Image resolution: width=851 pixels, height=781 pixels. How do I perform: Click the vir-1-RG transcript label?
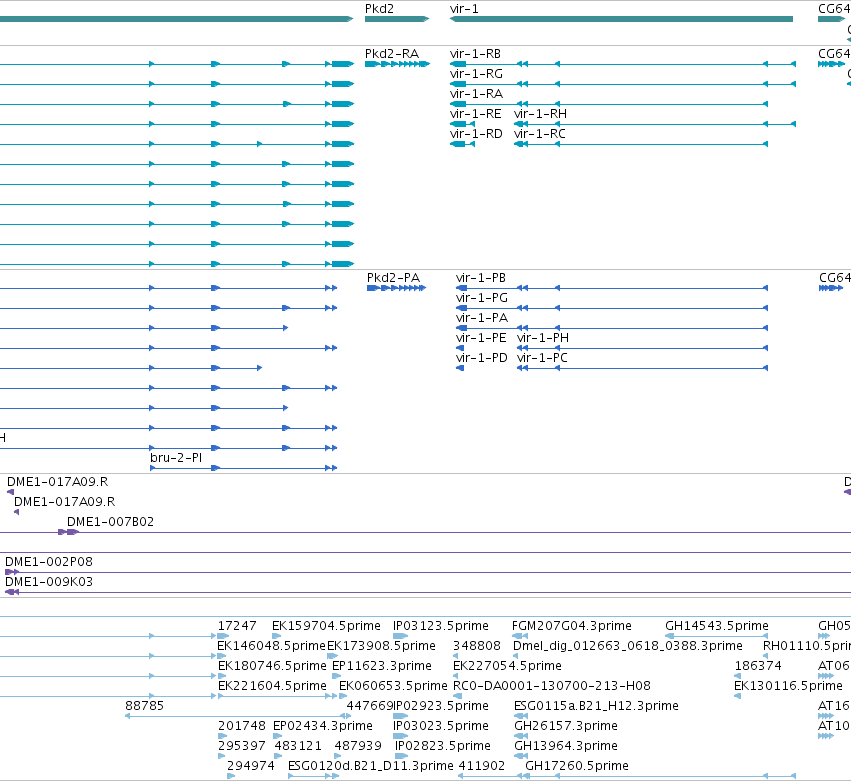[x=477, y=74]
